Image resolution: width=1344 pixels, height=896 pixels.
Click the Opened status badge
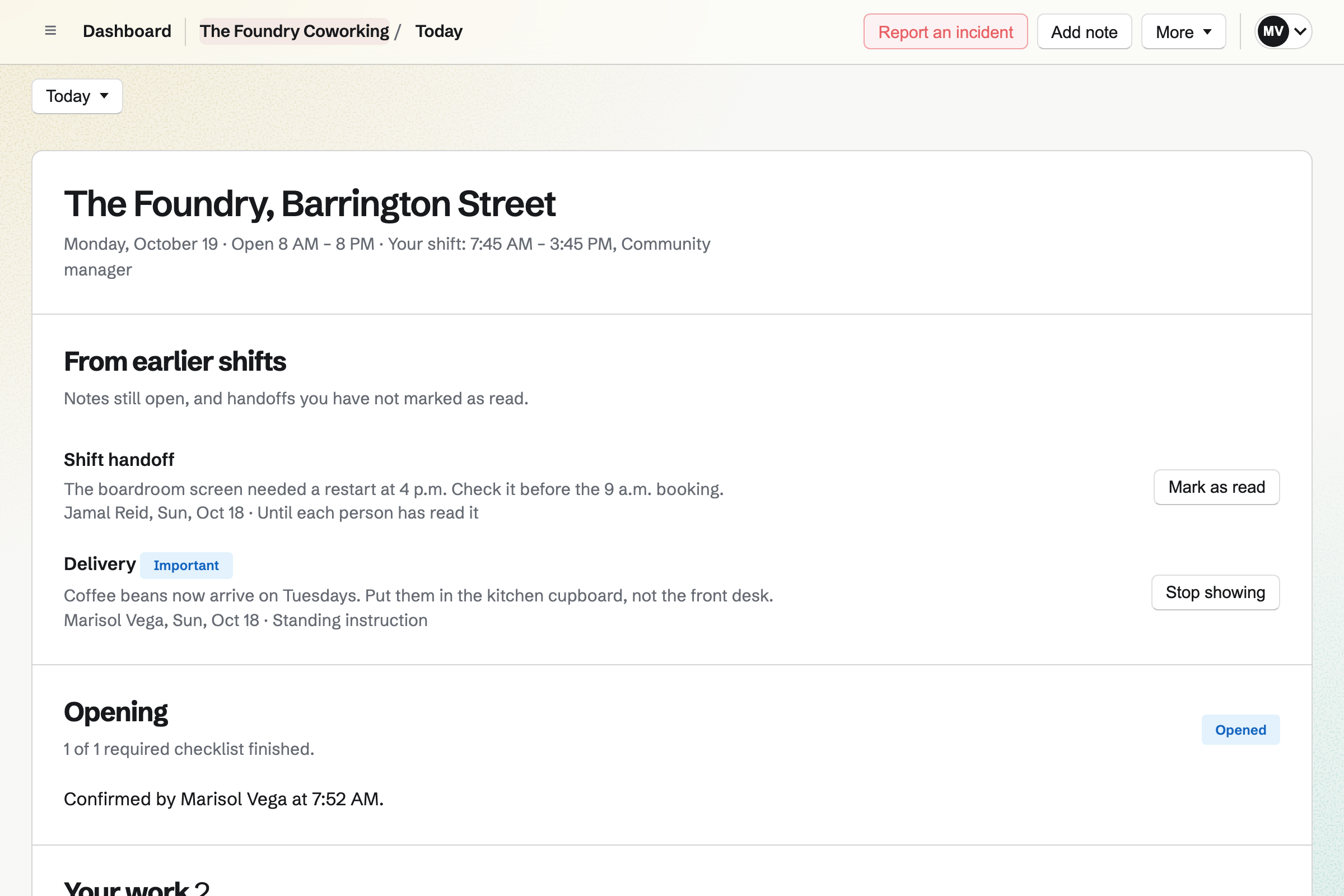[1240, 730]
